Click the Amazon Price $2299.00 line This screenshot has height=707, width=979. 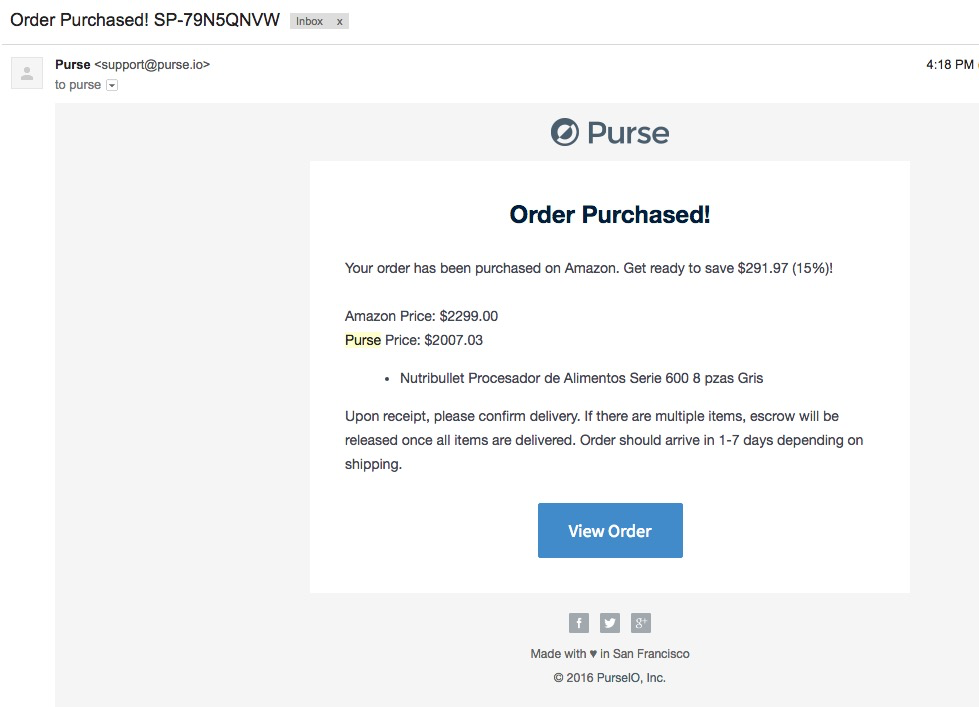tap(421, 316)
